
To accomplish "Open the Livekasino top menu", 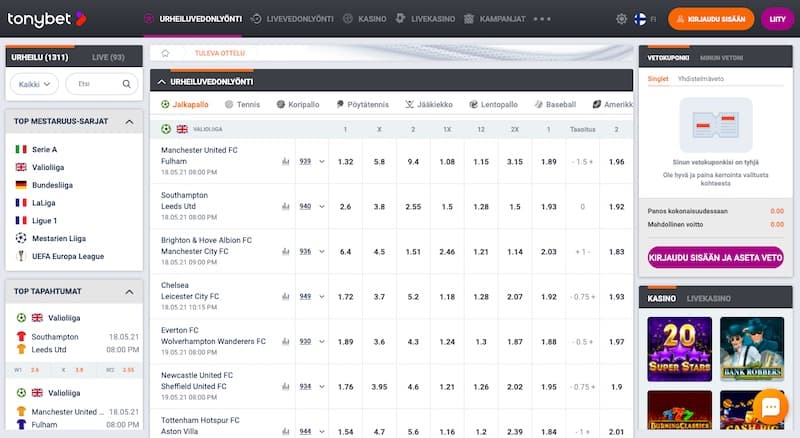I will point(426,19).
